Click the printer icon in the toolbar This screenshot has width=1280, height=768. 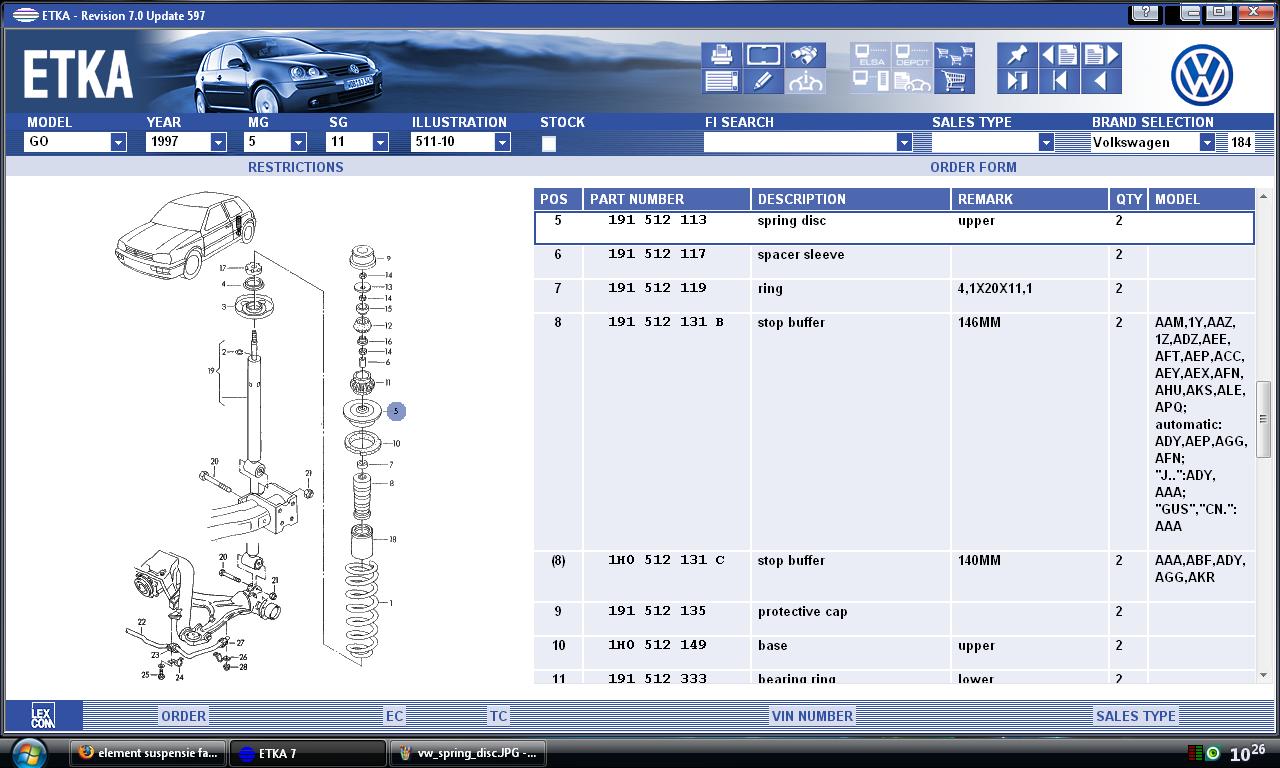721,55
